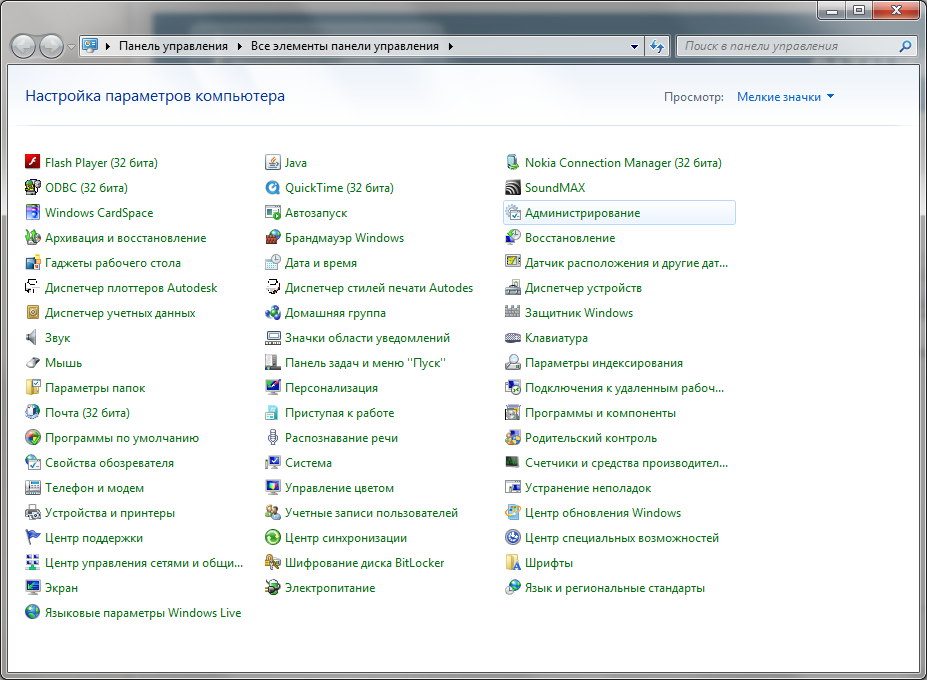The image size is (927, 680).
Task: Click the Защитник Windows wall icon
Action: [513, 312]
